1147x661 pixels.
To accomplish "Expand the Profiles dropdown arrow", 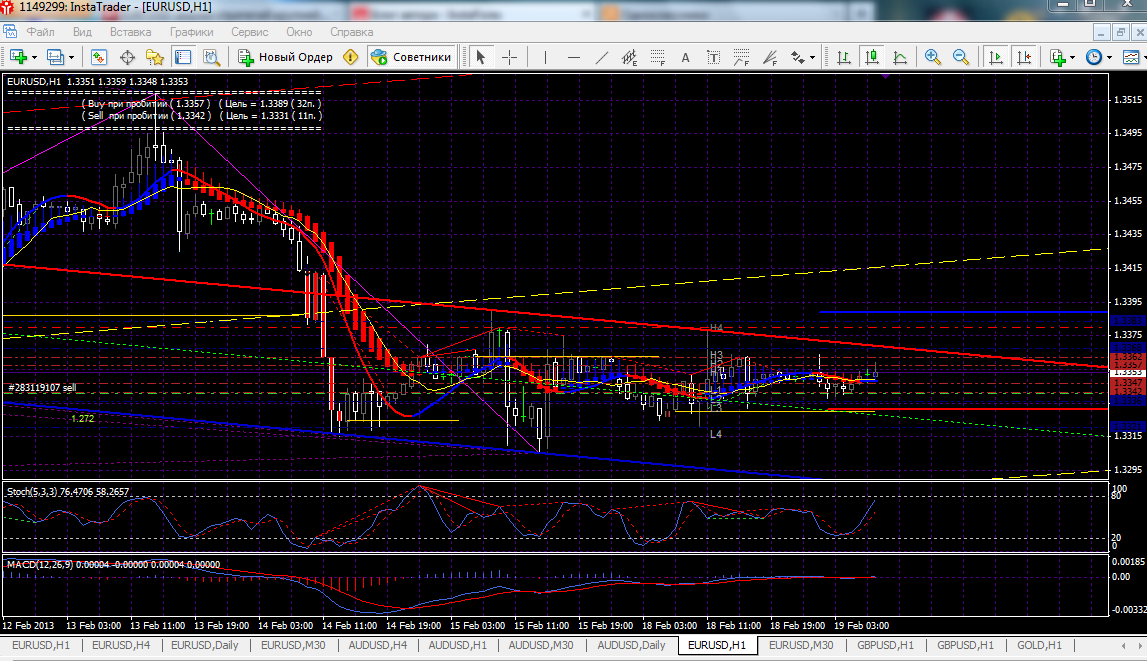I will click(x=71, y=57).
